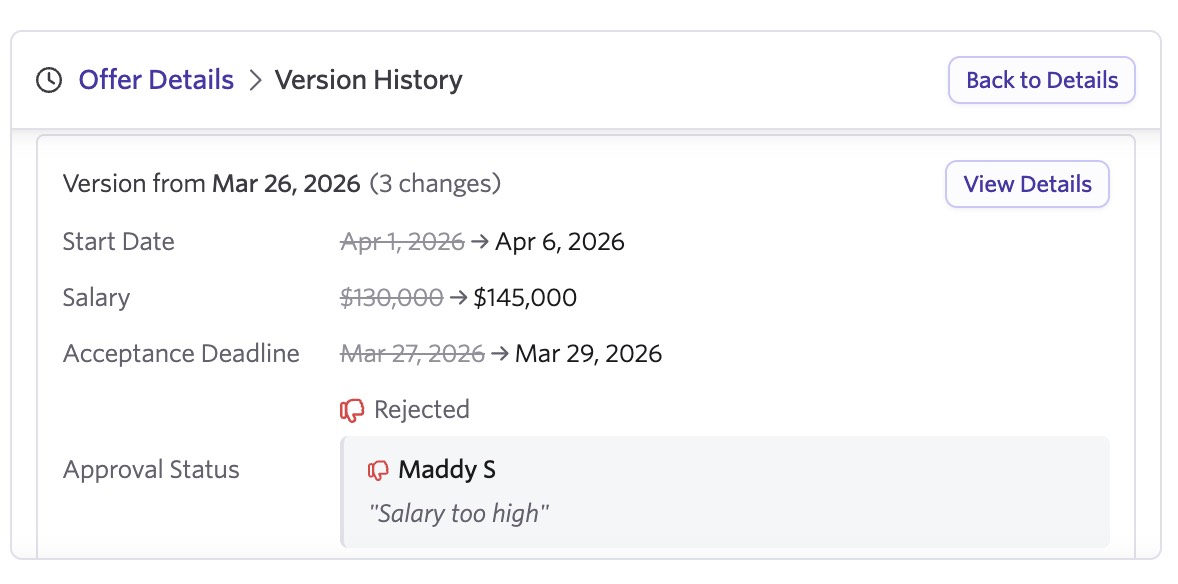
Task: Click the old salary $130,000 value
Action: [391, 298]
